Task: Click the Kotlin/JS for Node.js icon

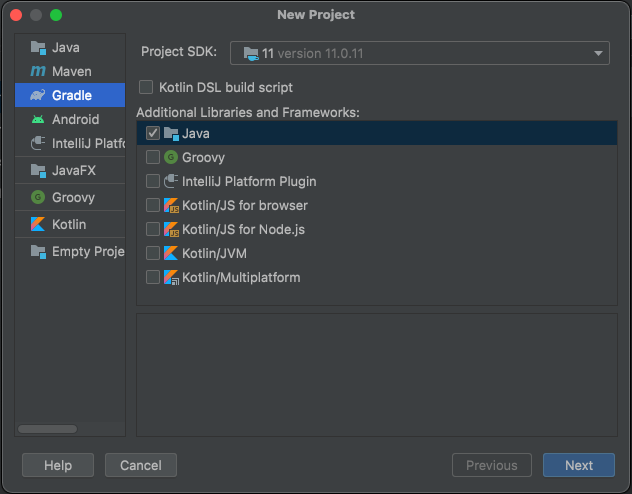Action: tap(171, 229)
